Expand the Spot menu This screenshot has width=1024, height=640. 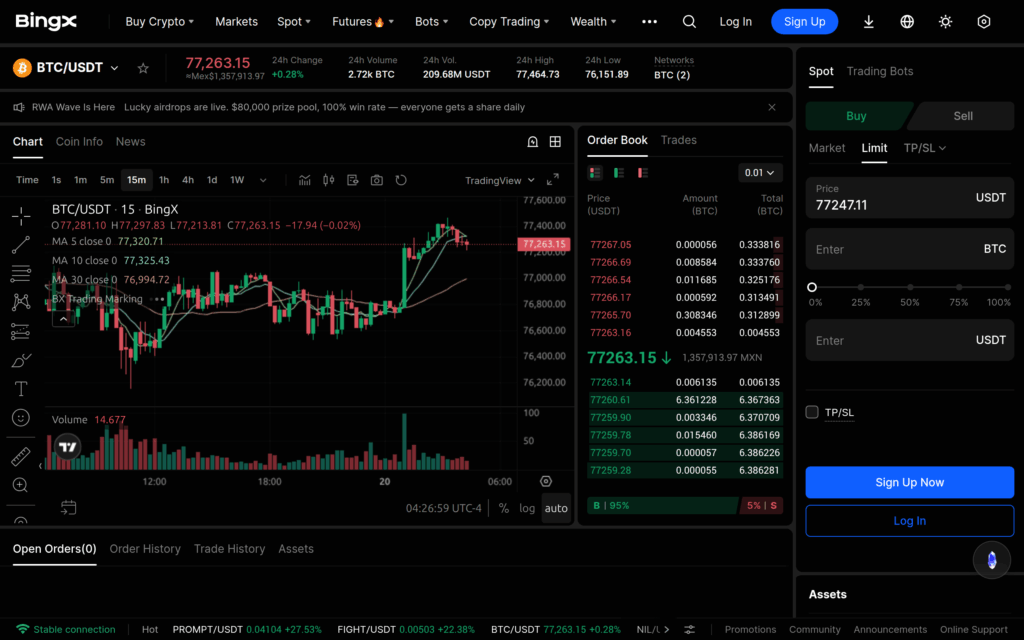pos(294,22)
